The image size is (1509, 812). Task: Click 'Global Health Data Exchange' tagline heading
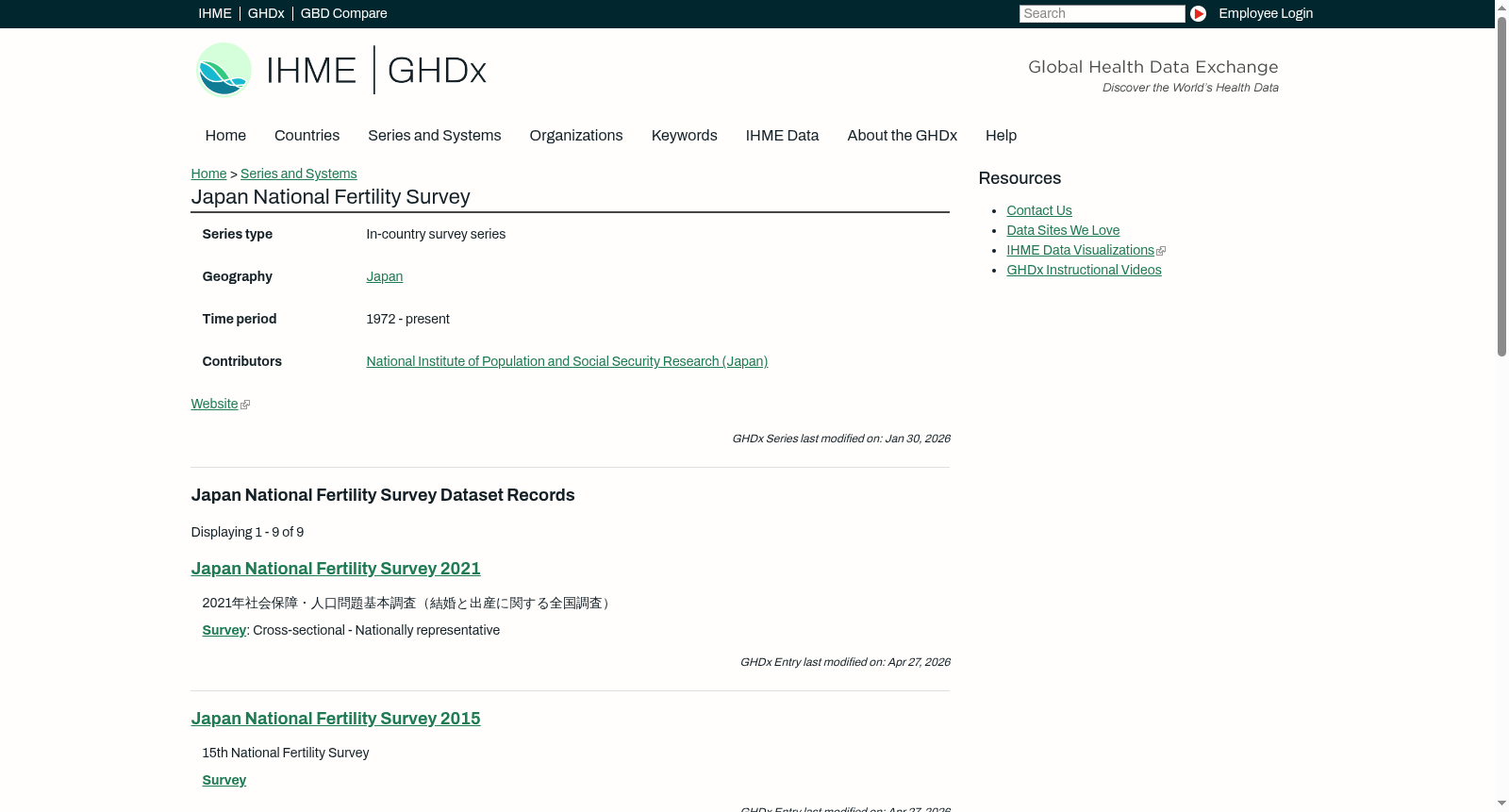coord(1152,67)
